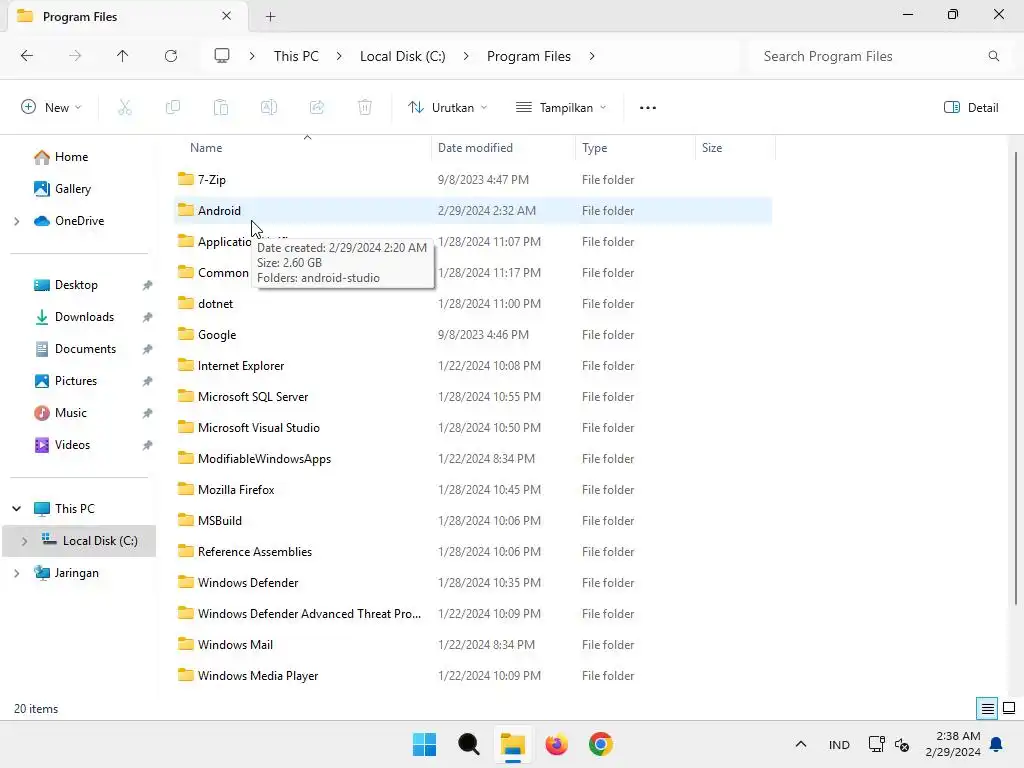
Task: Open the clock and date in taskbar
Action: click(x=953, y=744)
